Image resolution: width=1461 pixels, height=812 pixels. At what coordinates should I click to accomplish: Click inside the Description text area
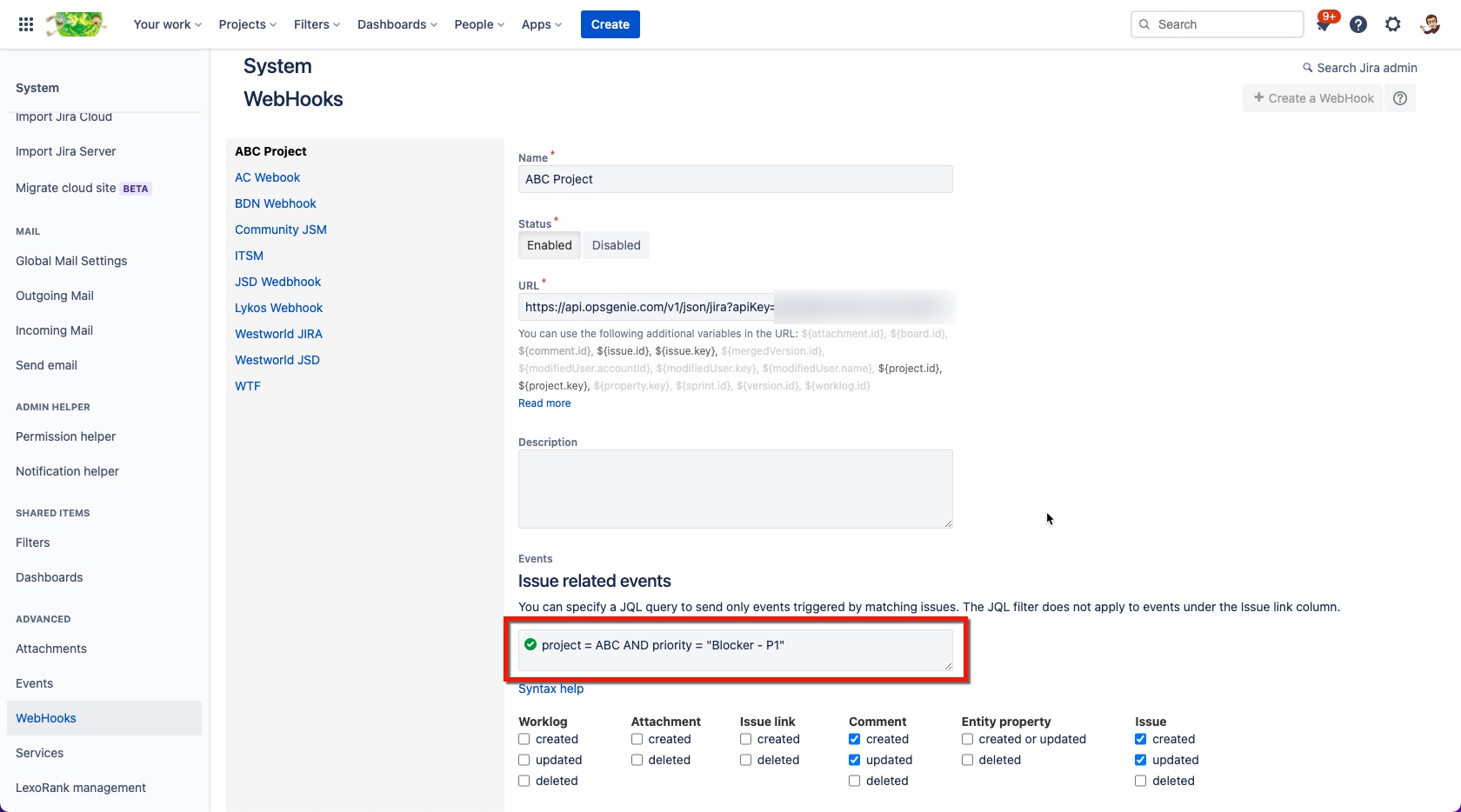(x=735, y=489)
